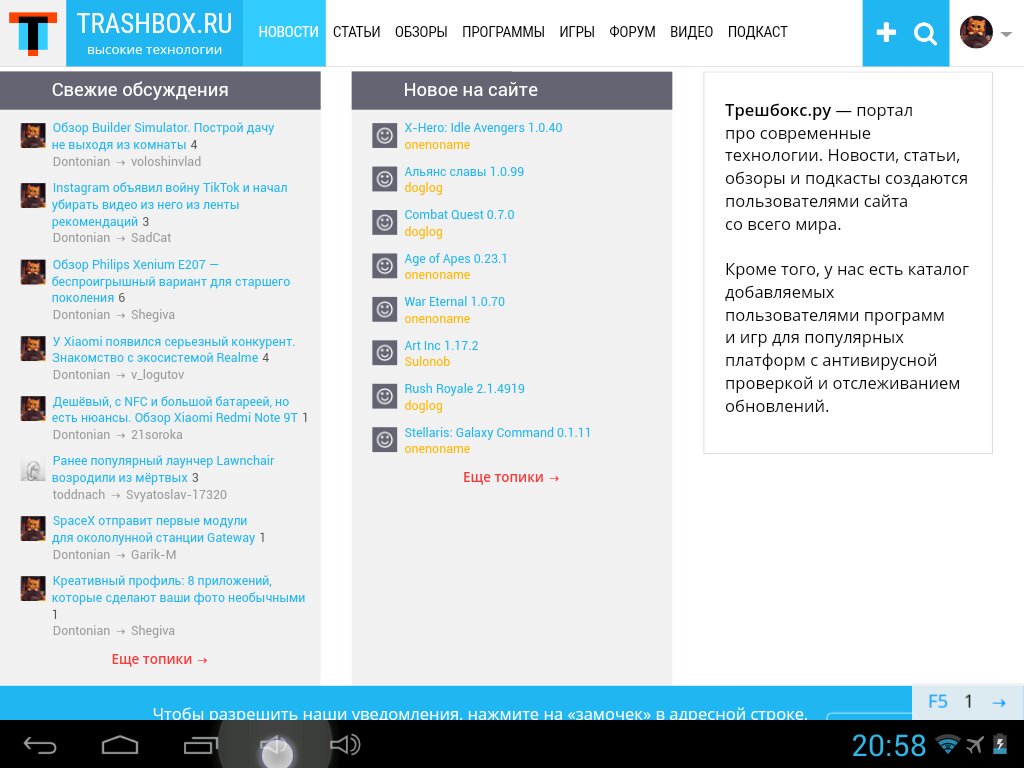The image size is (1024, 768).
Task: Tap the avatar beside the Builder Simulator review topic
Action: [33, 136]
